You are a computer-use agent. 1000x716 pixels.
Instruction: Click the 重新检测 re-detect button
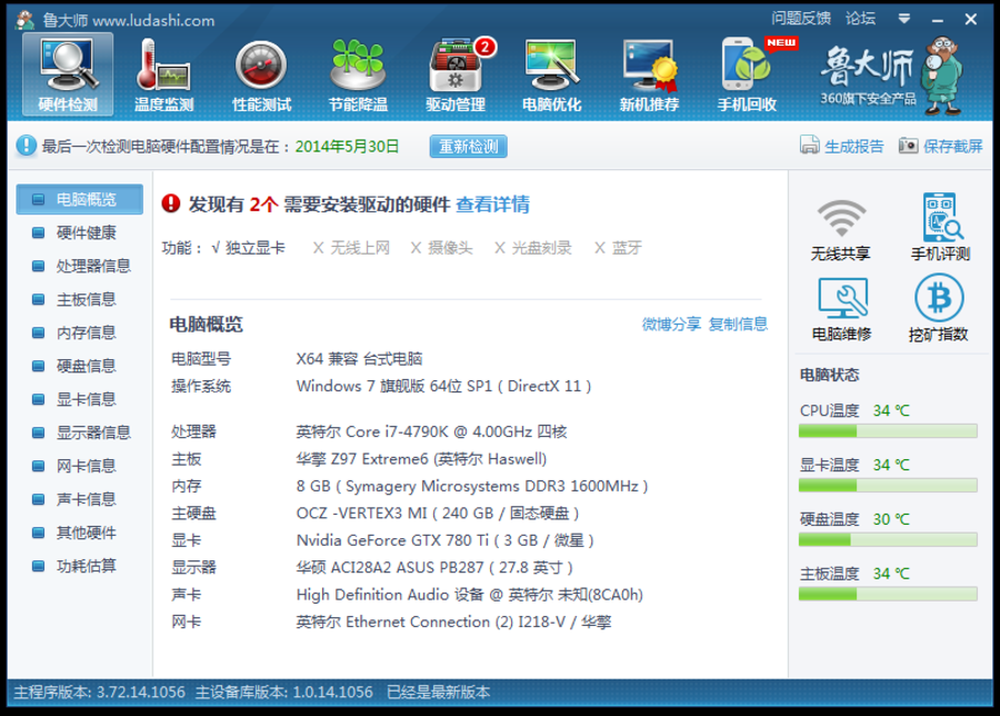468,146
